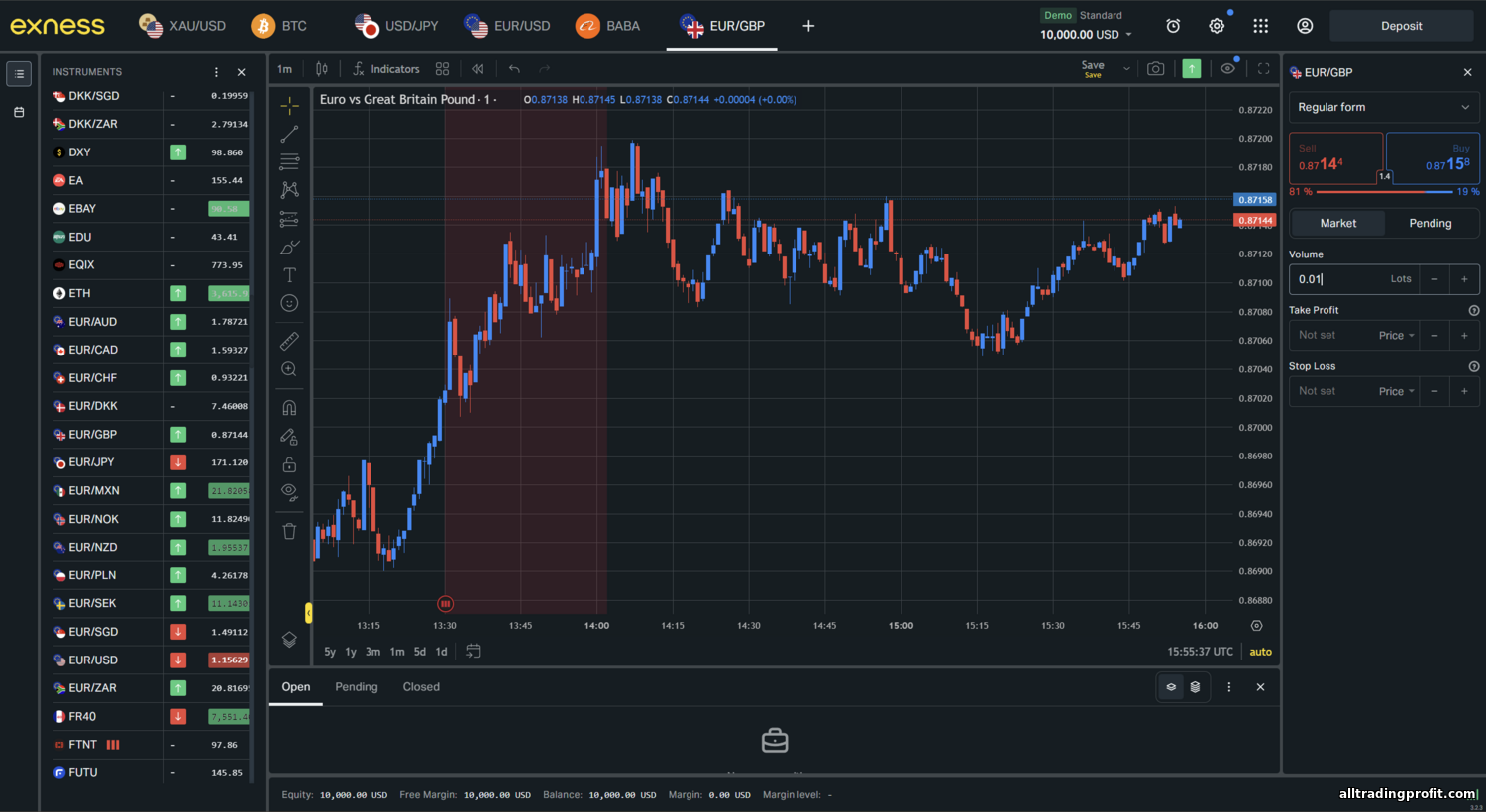The image size is (1486, 812).
Task: Open the Take Profit Price dropdown
Action: coord(1396,336)
